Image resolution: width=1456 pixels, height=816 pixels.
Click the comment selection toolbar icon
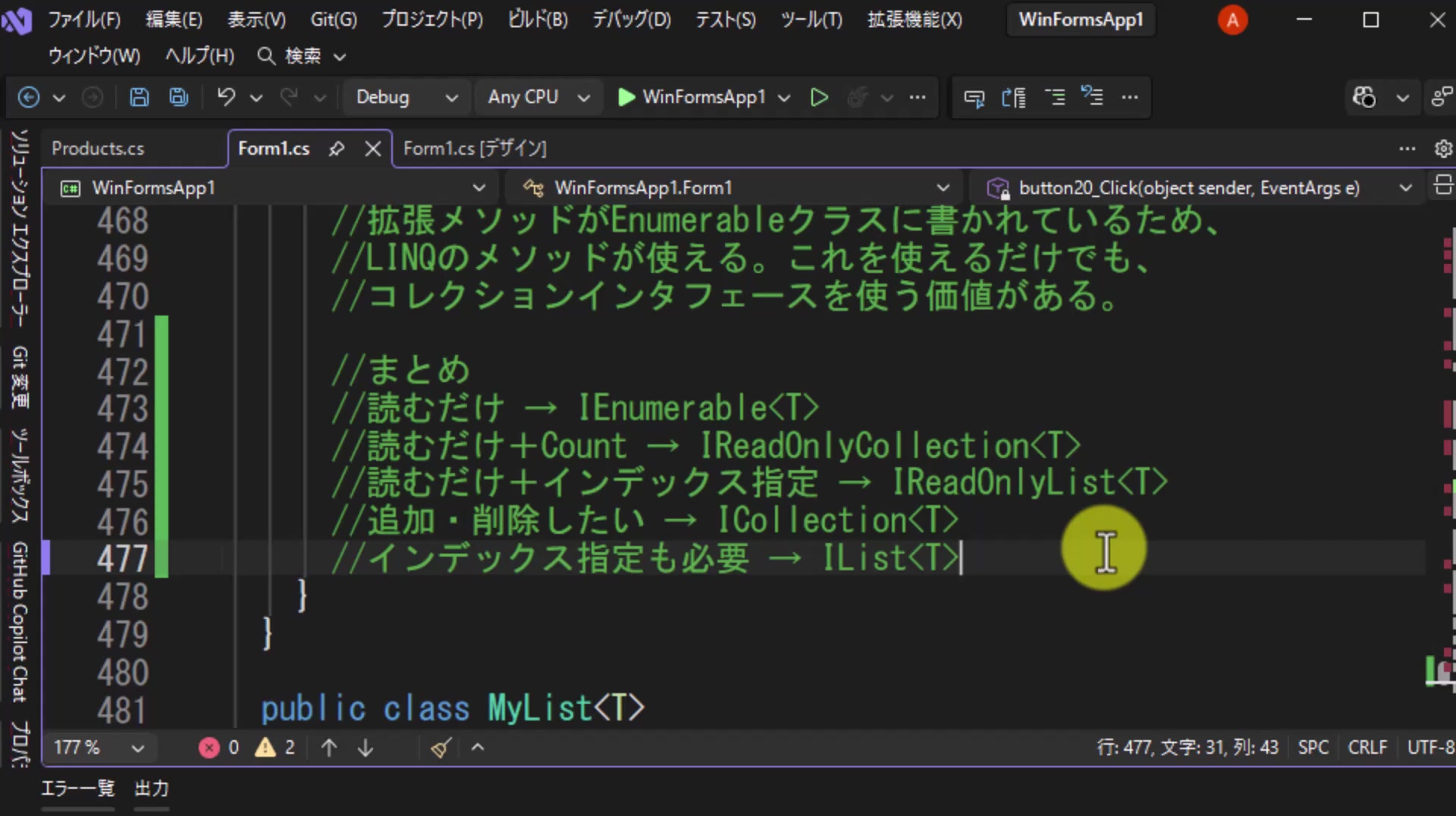pos(1055,97)
